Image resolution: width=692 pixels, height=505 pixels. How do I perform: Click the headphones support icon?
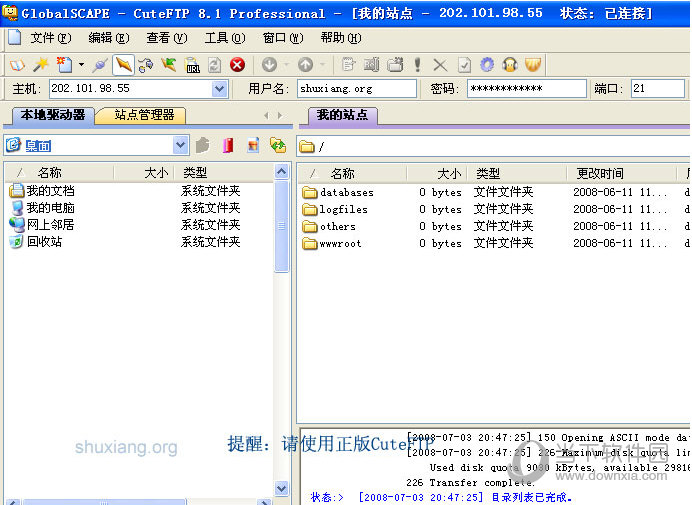[x=510, y=65]
